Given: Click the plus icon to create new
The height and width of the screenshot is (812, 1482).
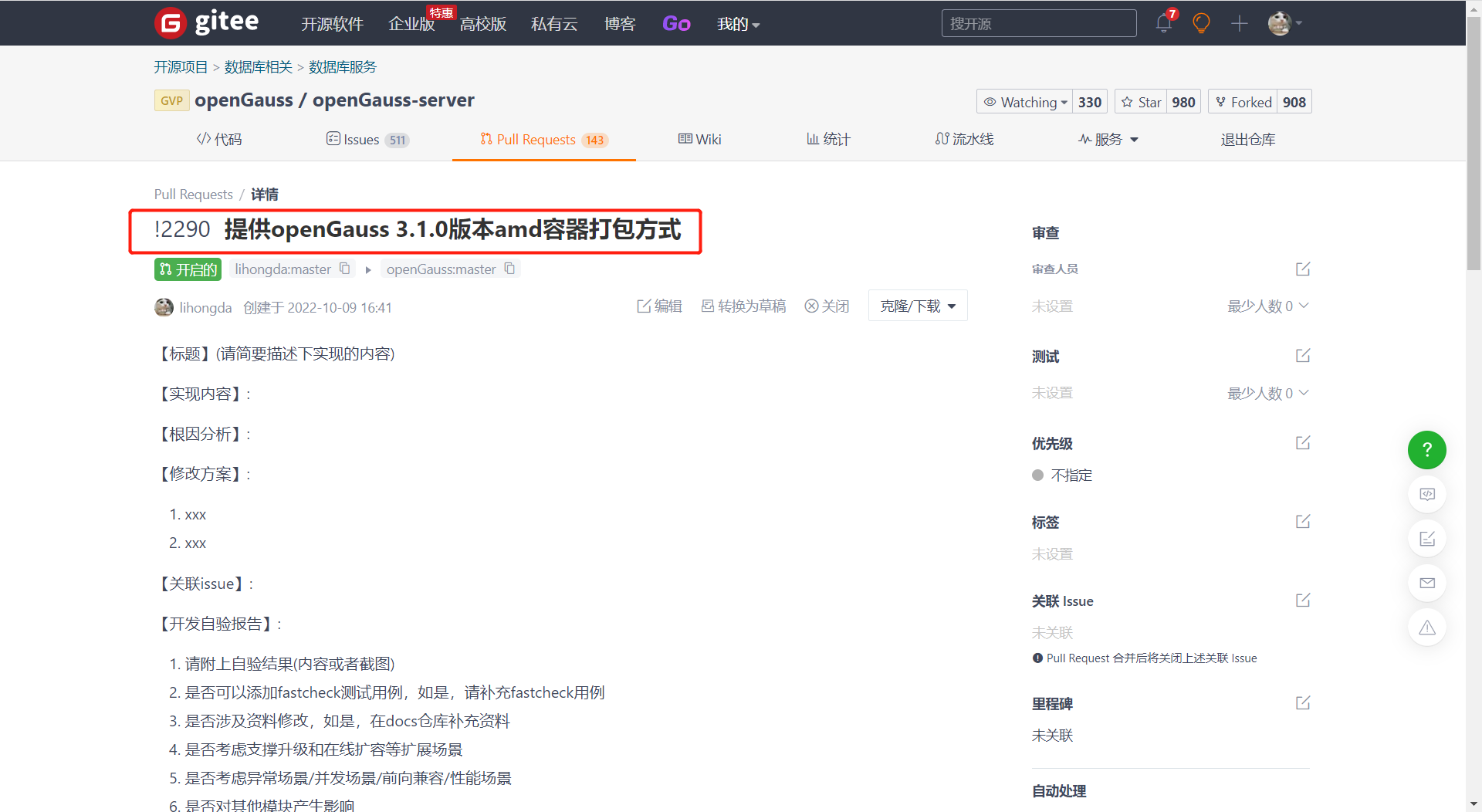Looking at the screenshot, I should coord(1240,23).
